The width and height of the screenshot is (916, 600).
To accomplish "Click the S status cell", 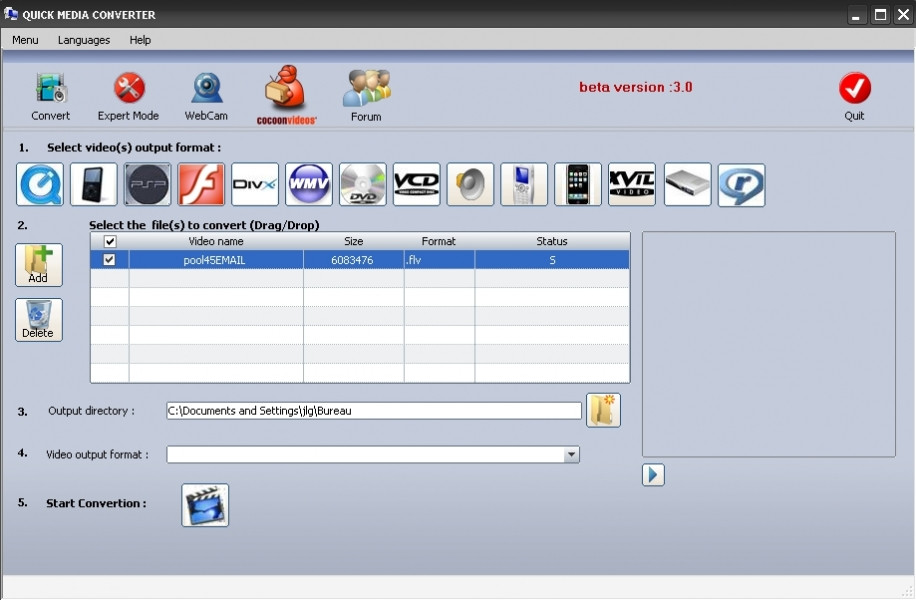I will click(552, 260).
